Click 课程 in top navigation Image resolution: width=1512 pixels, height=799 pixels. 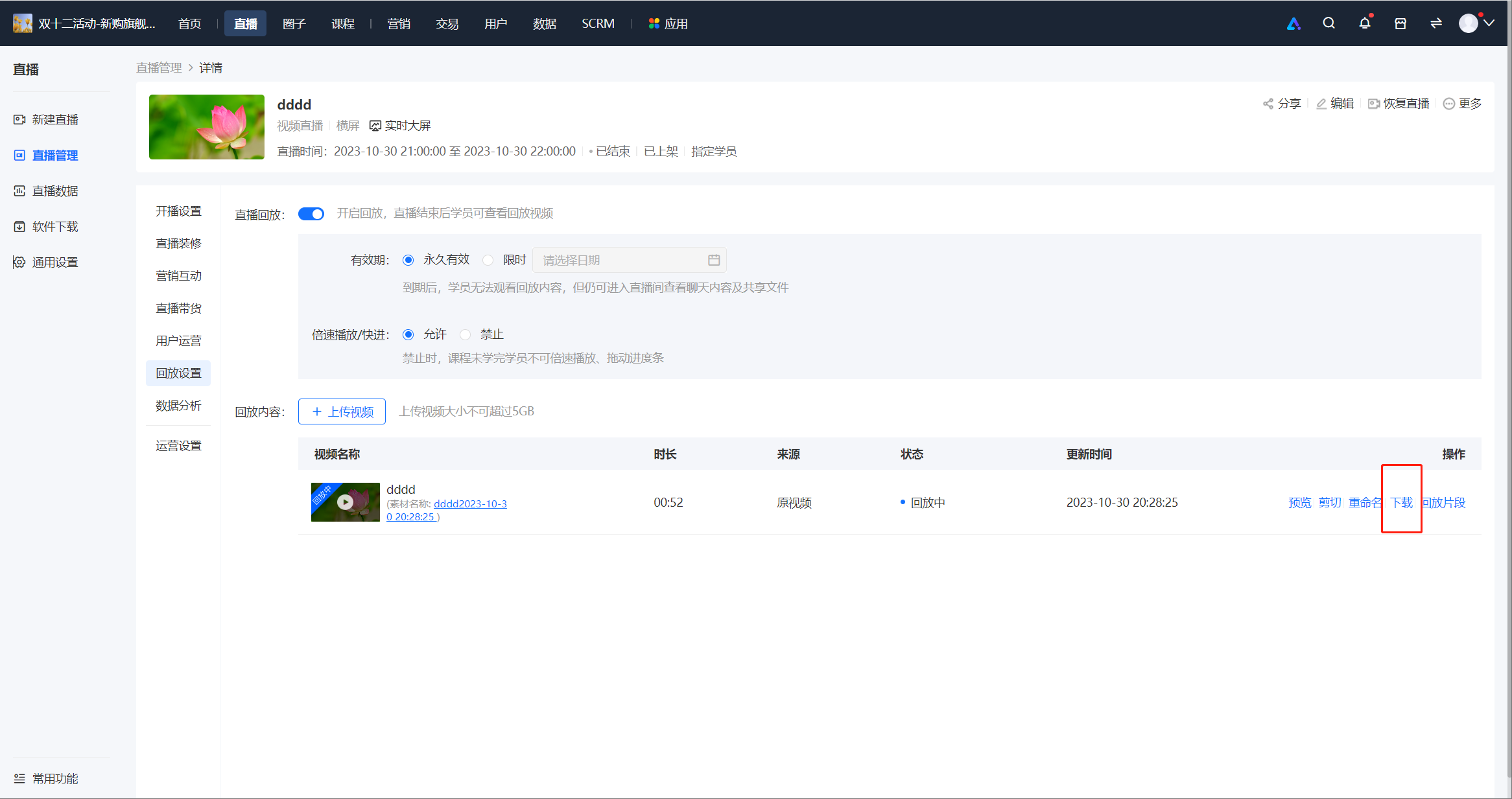[x=343, y=23]
